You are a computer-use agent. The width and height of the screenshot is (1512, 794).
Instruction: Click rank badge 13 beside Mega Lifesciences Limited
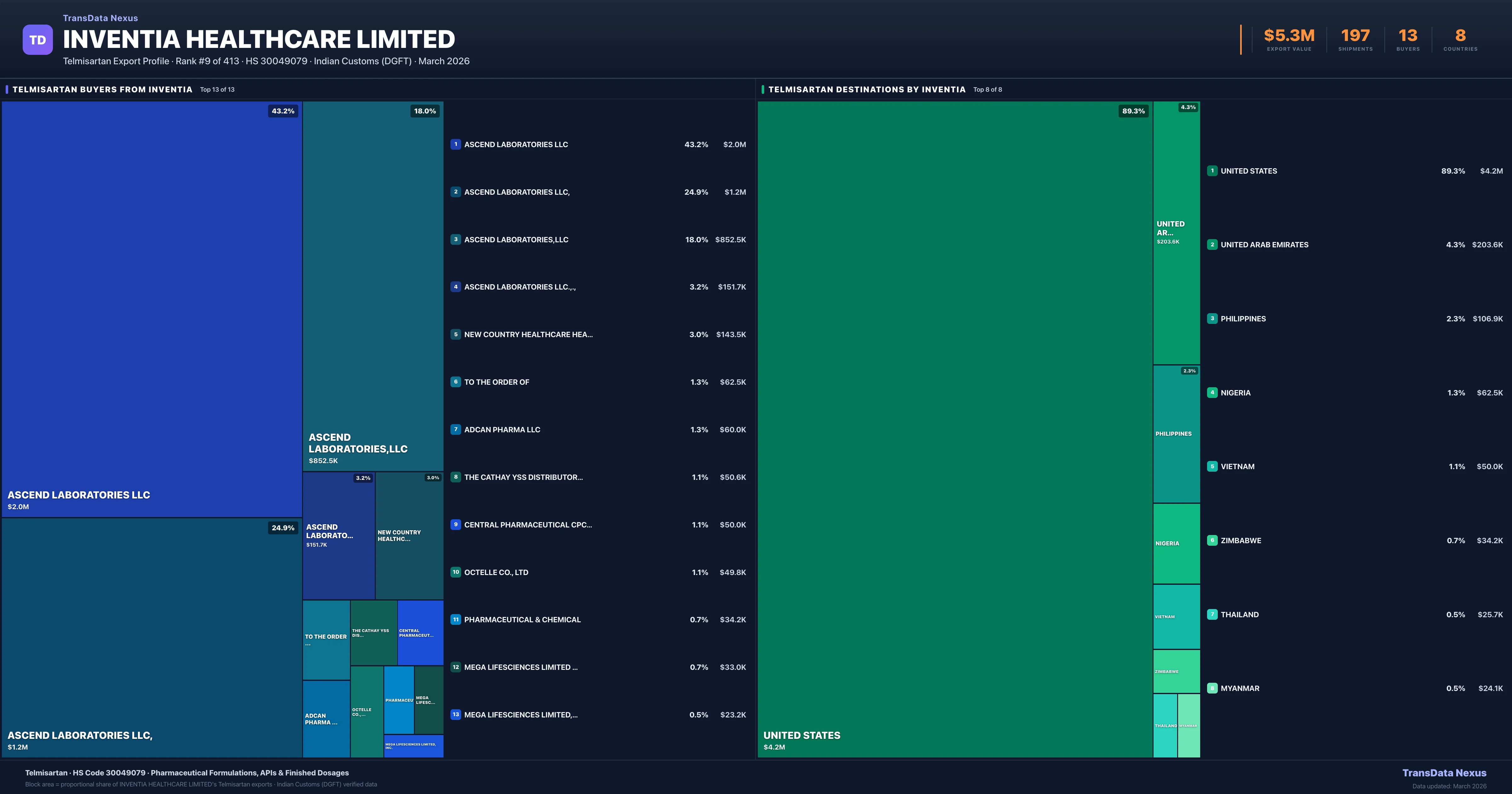pyautogui.click(x=455, y=715)
